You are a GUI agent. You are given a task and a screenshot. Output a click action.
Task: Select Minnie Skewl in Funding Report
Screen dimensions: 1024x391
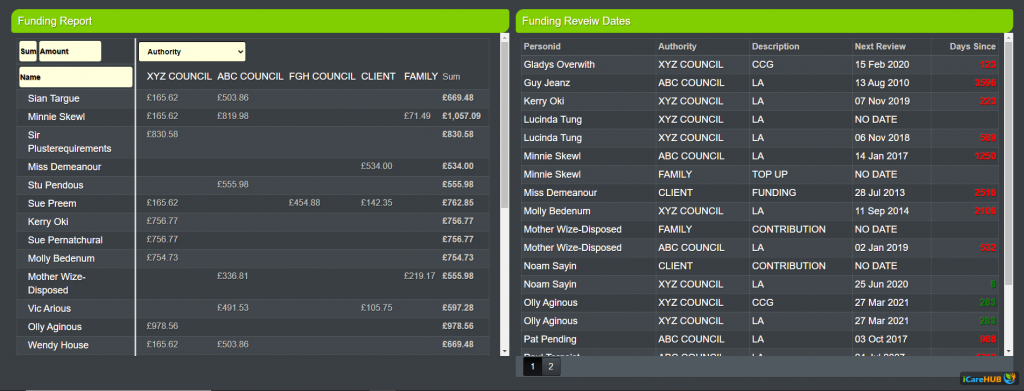coord(57,117)
